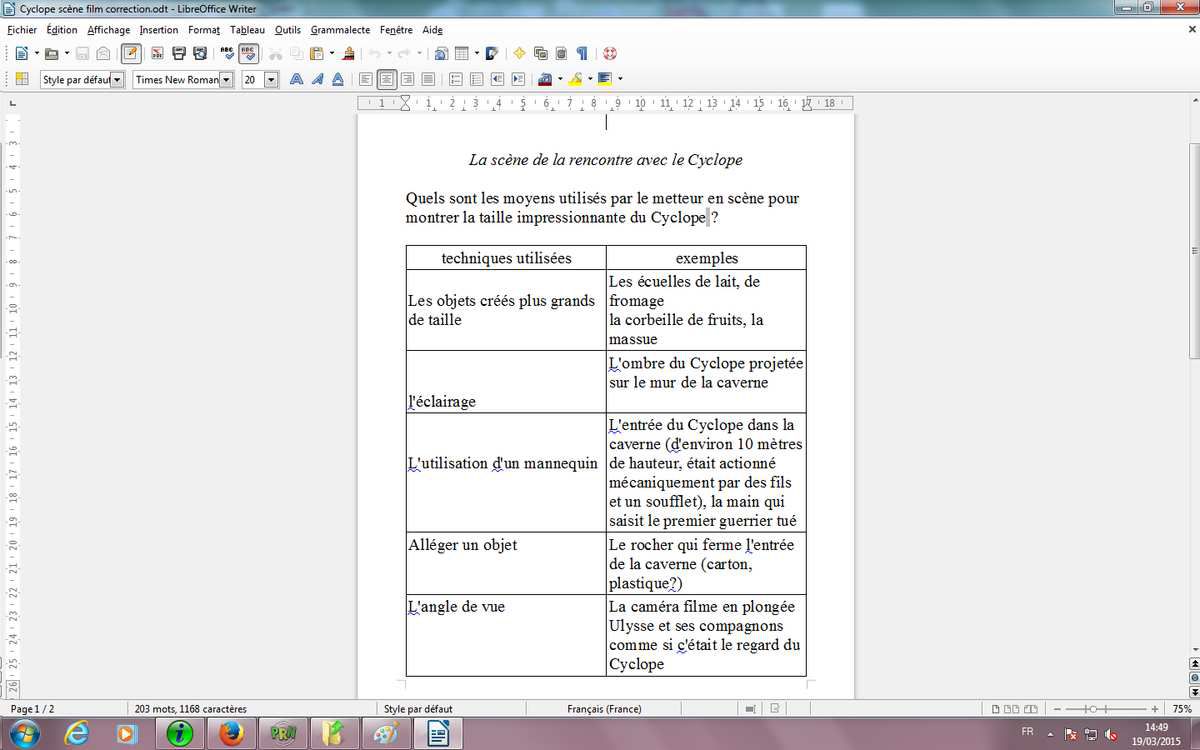Expand the Highlighting color dropdown arrow
This screenshot has width=1200, height=750.
[x=590, y=79]
